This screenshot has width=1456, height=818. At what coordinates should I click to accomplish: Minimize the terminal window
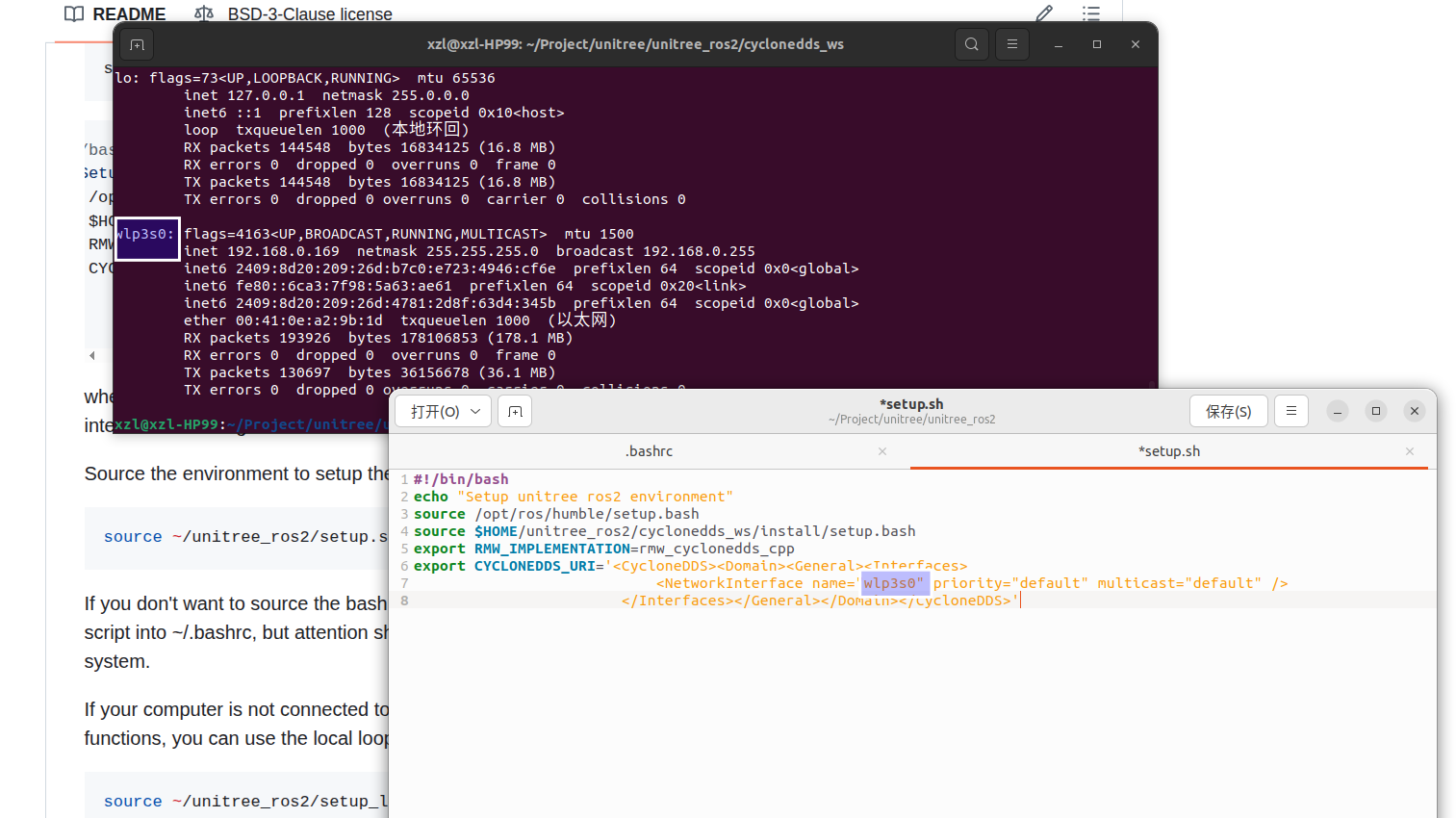(x=1059, y=44)
